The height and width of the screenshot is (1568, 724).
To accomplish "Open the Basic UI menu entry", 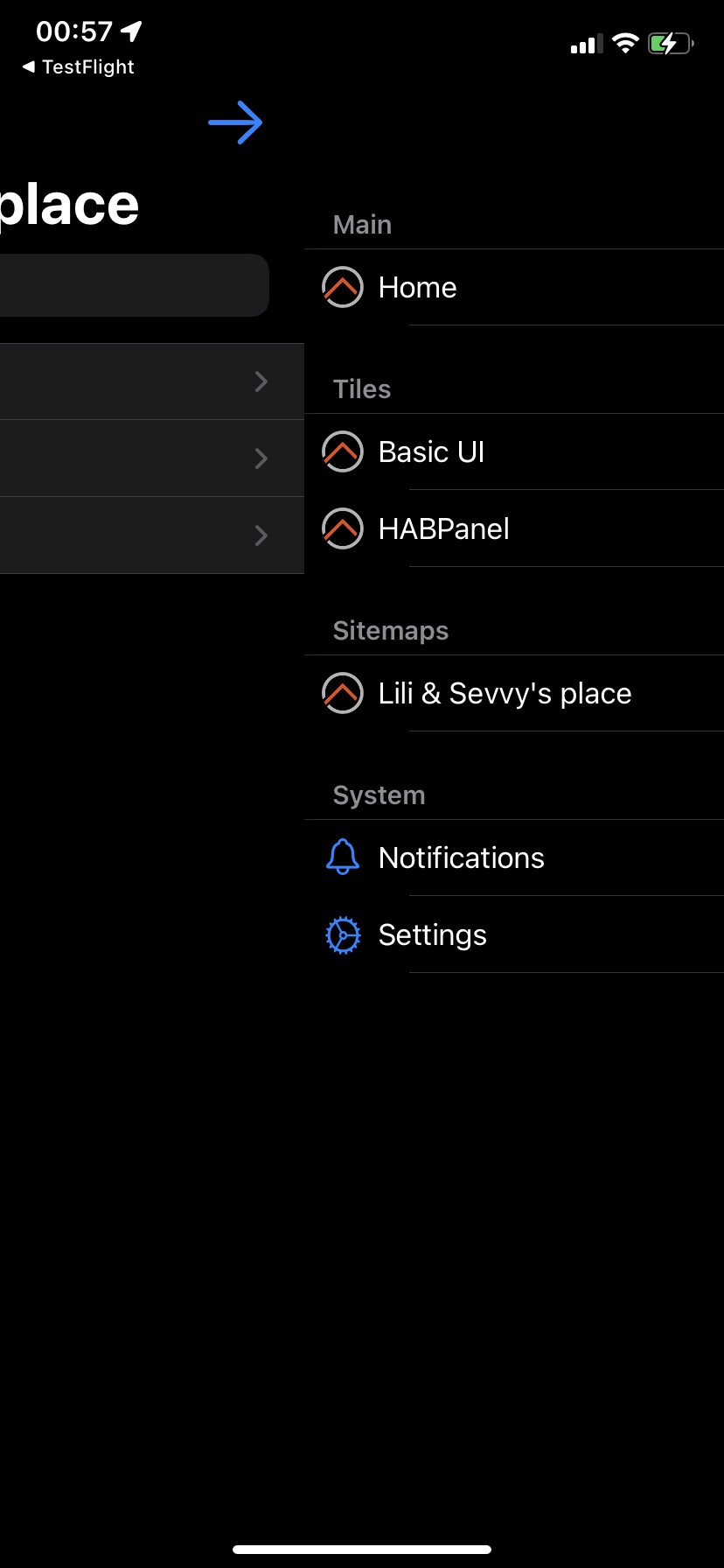I will (x=432, y=451).
